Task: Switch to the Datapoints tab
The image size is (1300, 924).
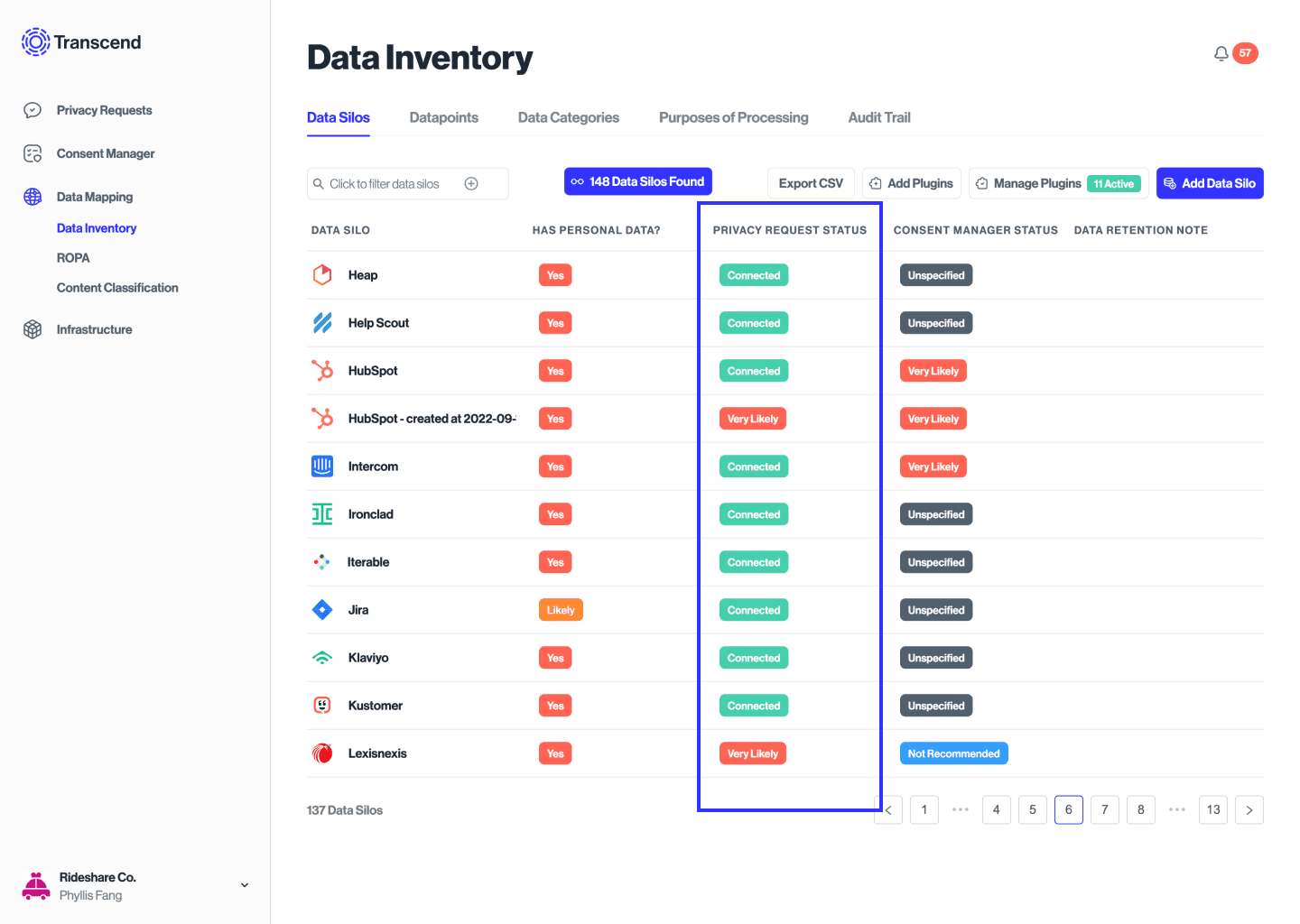Action: 443,117
